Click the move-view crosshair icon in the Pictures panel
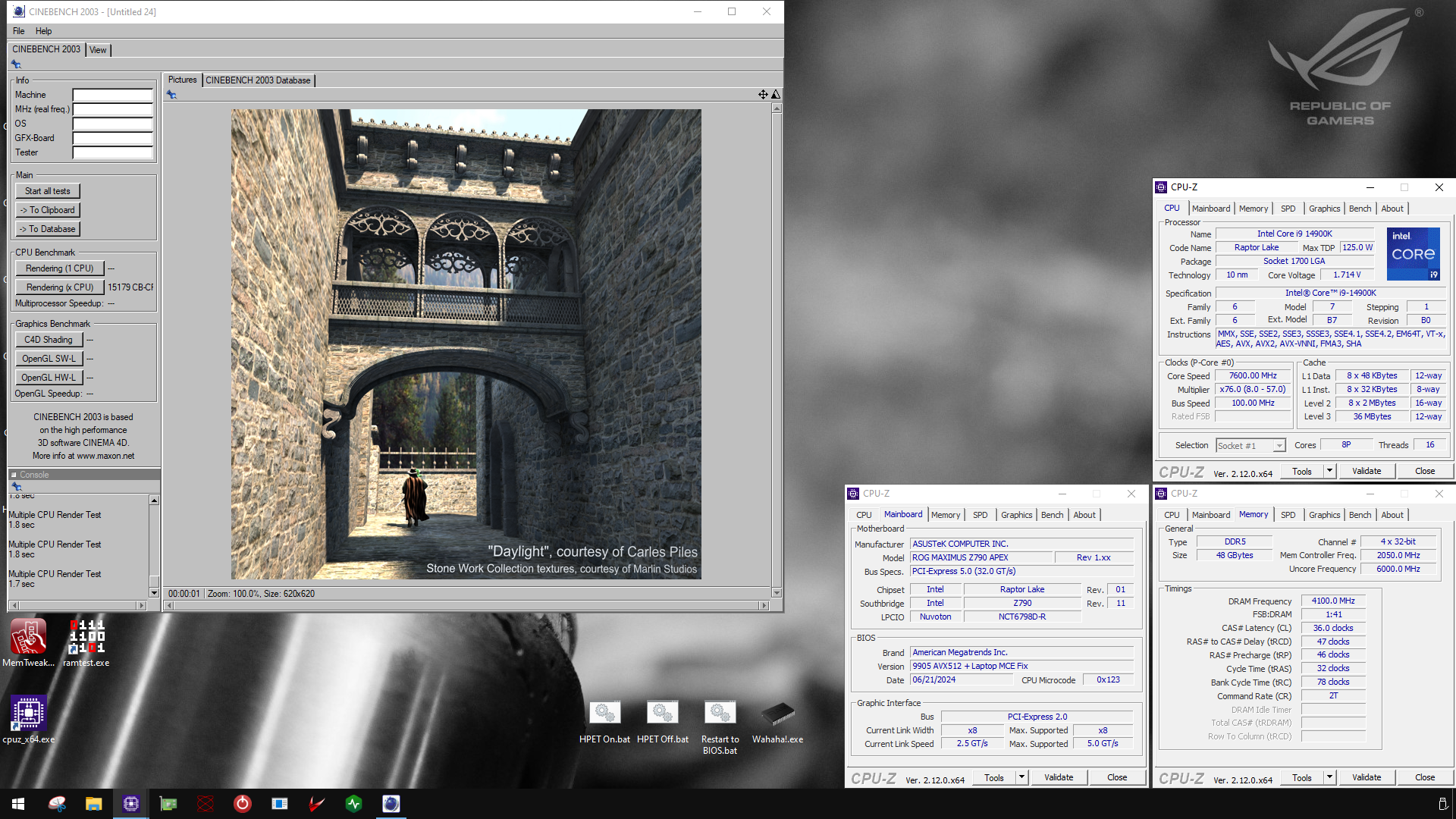 (x=763, y=95)
